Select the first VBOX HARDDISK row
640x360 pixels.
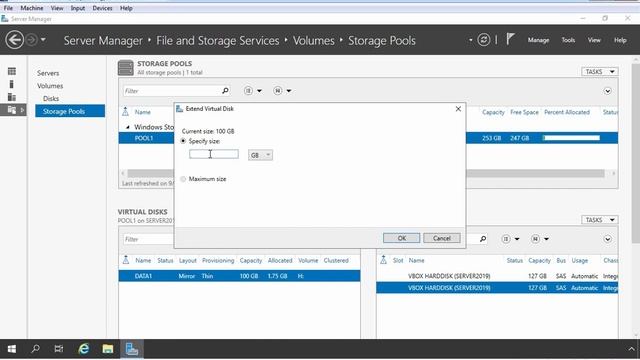click(497, 276)
